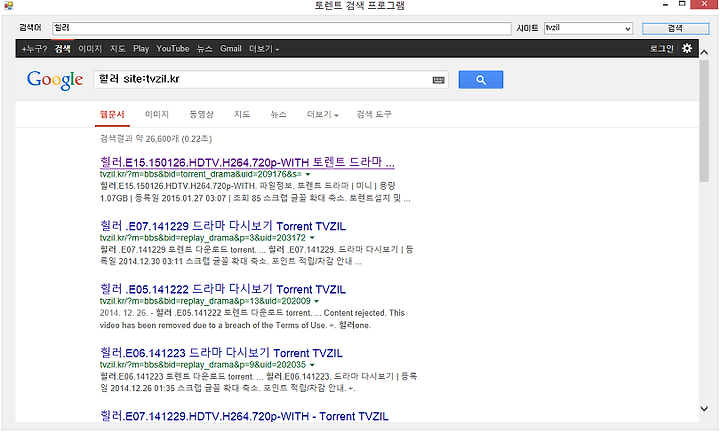Click the 로그인 link
This screenshot has width=720, height=432.
pos(662,49)
